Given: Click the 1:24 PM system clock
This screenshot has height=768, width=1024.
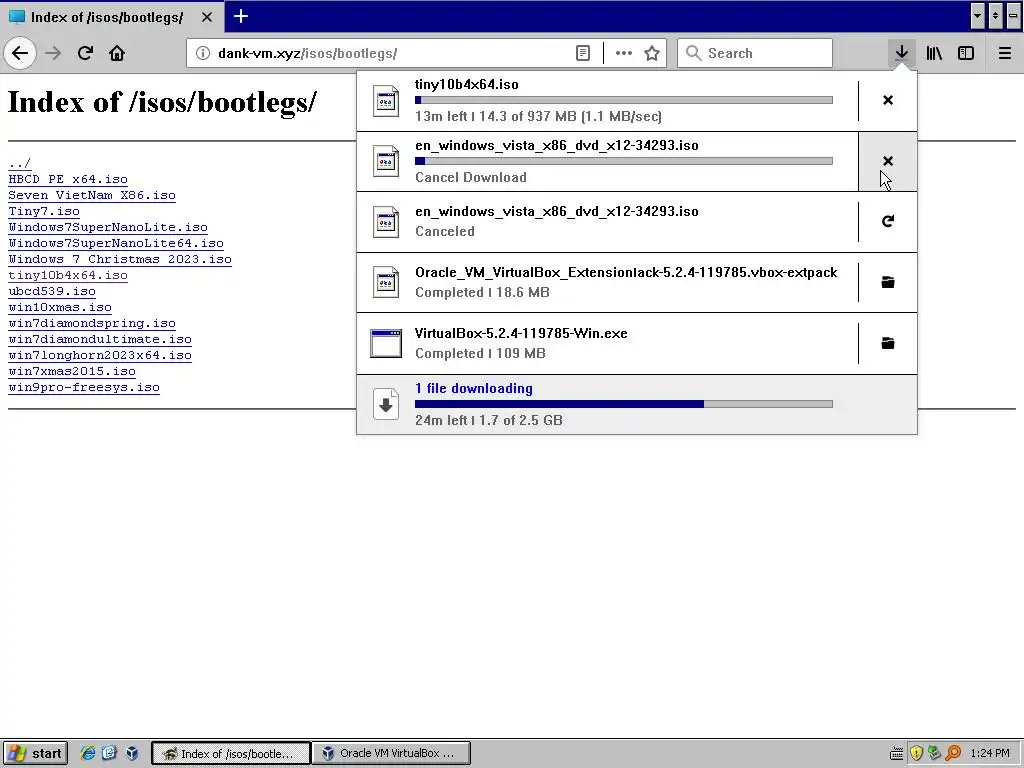Looking at the screenshot, I should click(990, 753).
